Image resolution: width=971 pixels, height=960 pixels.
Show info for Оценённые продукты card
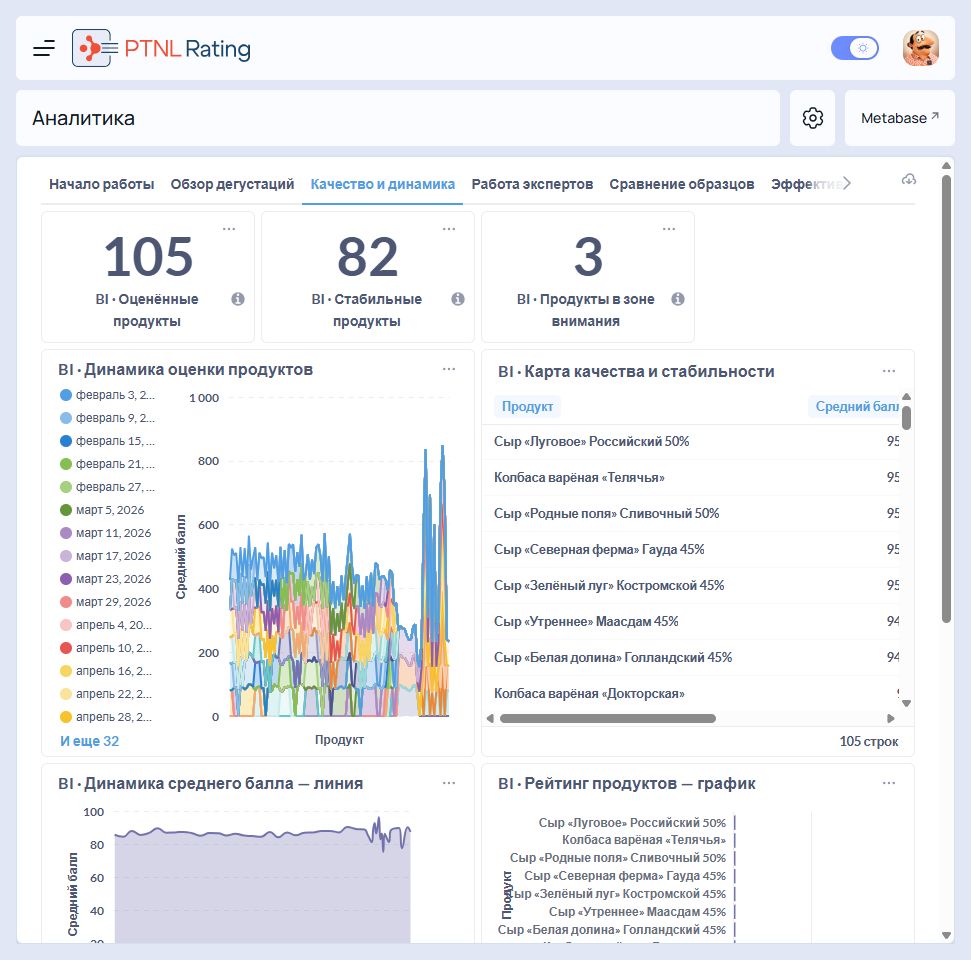point(238,299)
